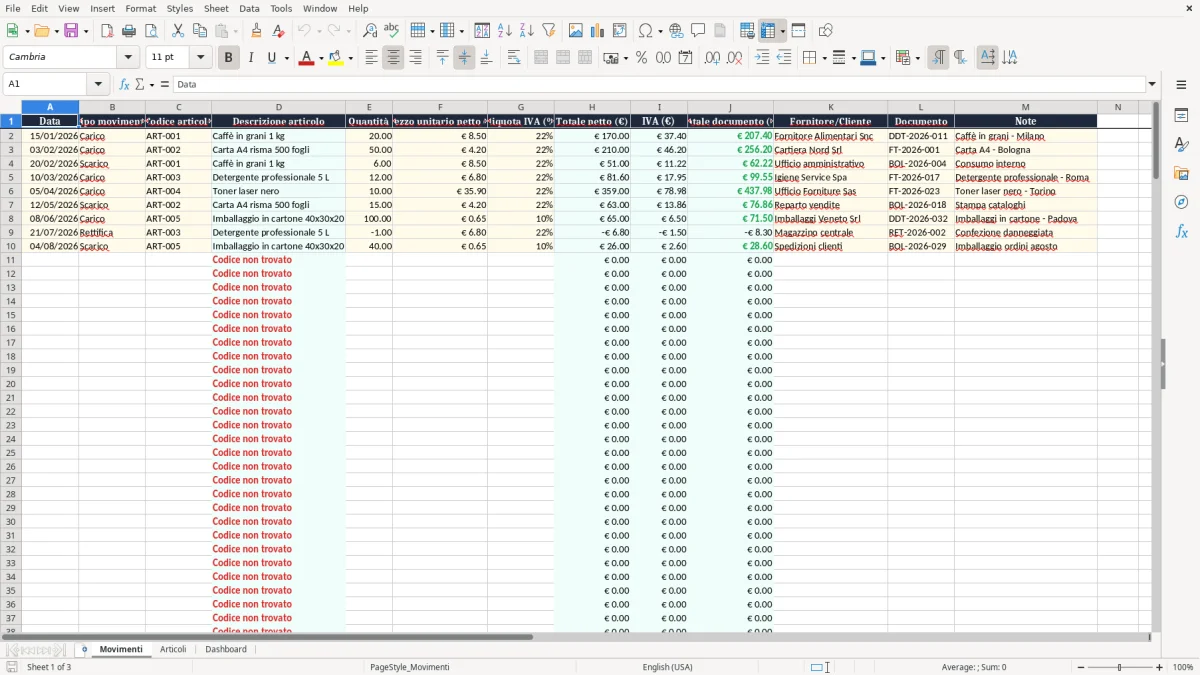Click zoom level 100% in status bar
Image resolution: width=1200 pixels, height=675 pixels.
(x=1183, y=667)
